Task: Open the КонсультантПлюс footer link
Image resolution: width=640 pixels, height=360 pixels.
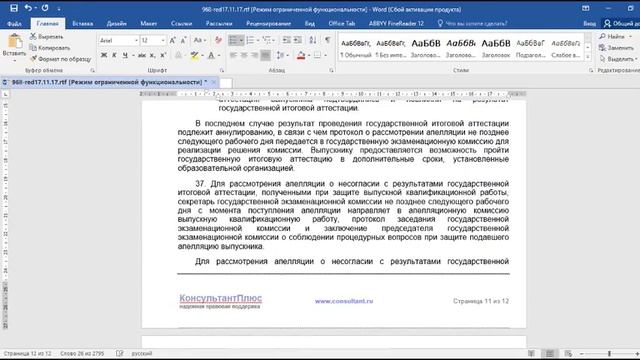Action: click(x=220, y=298)
